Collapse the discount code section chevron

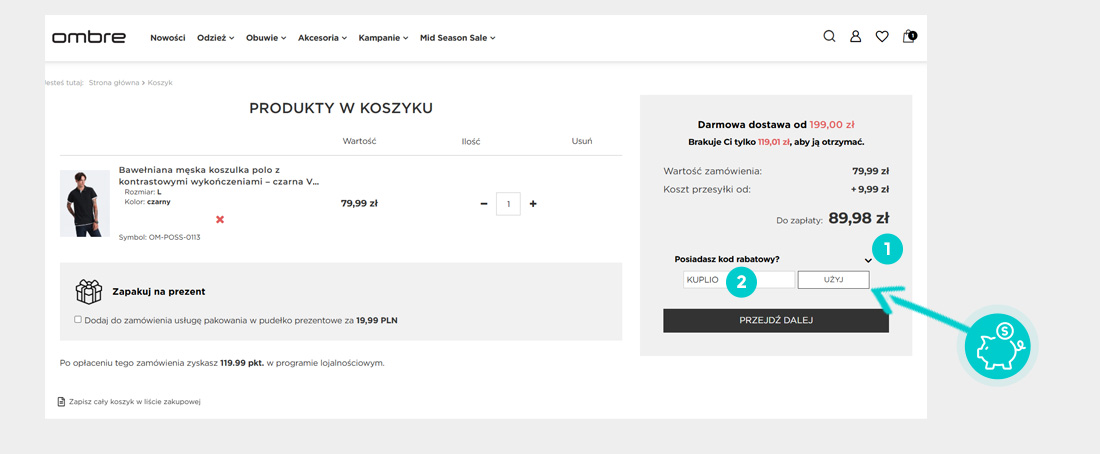tap(868, 260)
